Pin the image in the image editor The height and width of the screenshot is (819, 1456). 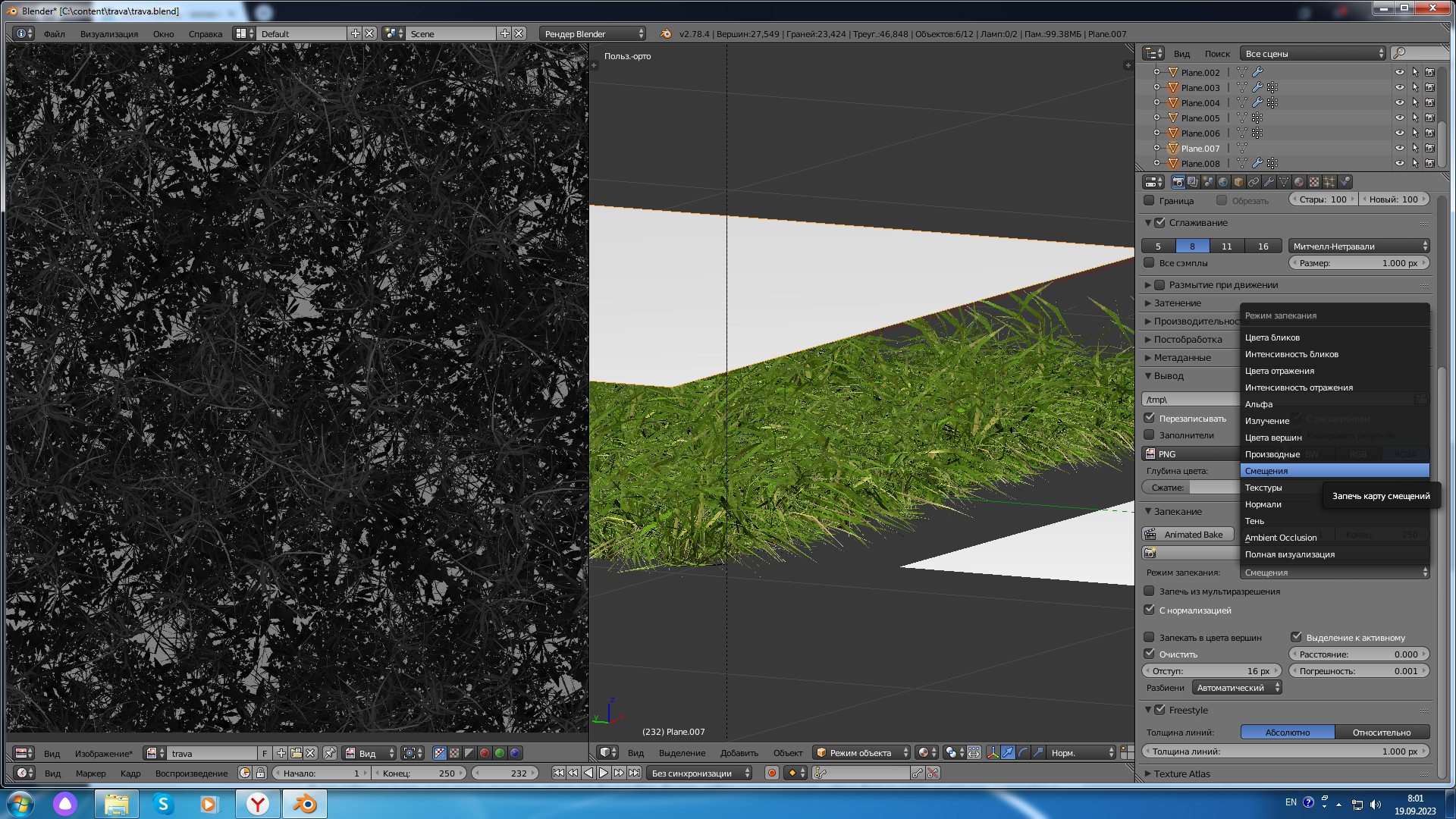(330, 753)
